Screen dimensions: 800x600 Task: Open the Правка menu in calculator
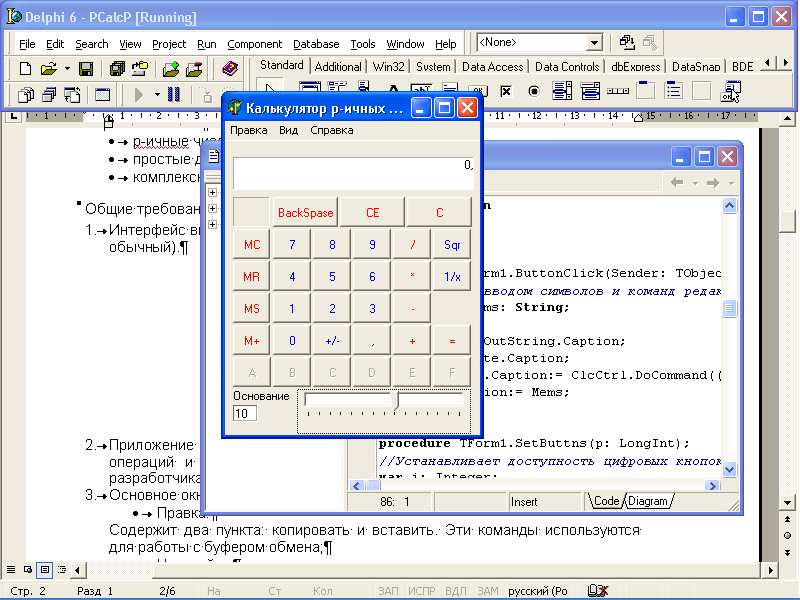tap(248, 130)
